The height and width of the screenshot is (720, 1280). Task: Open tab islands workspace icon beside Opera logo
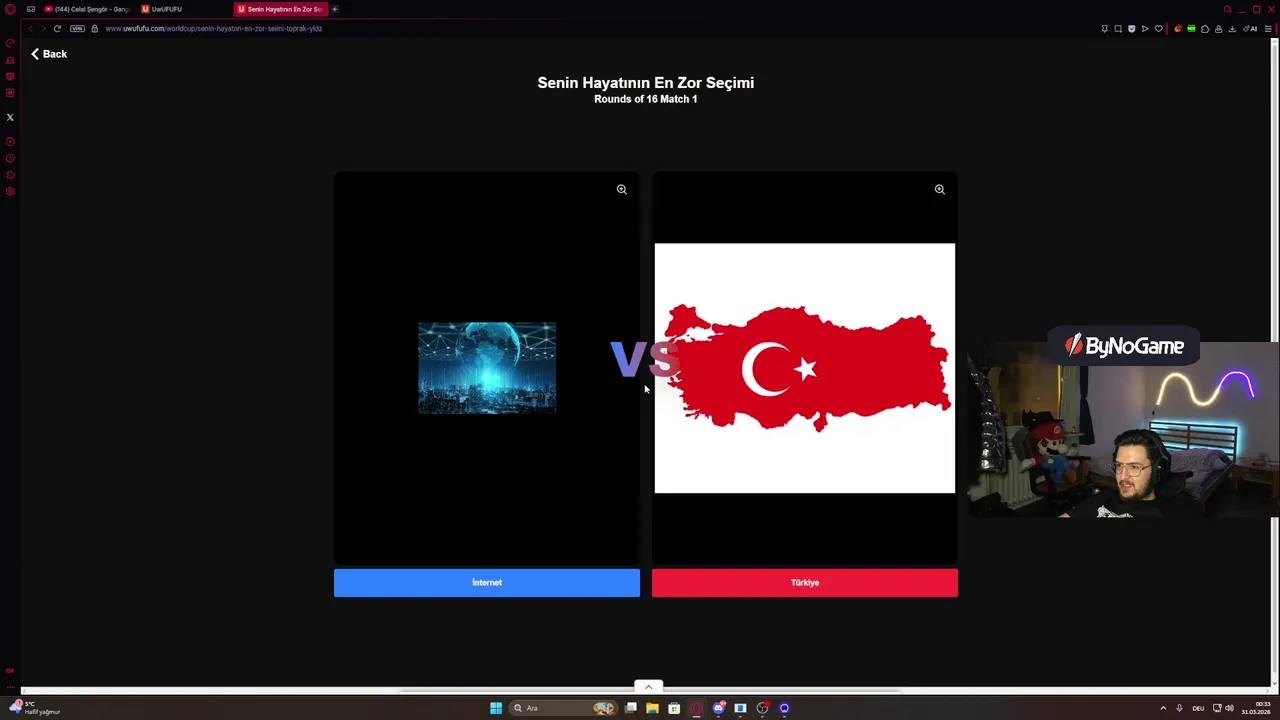31,9
